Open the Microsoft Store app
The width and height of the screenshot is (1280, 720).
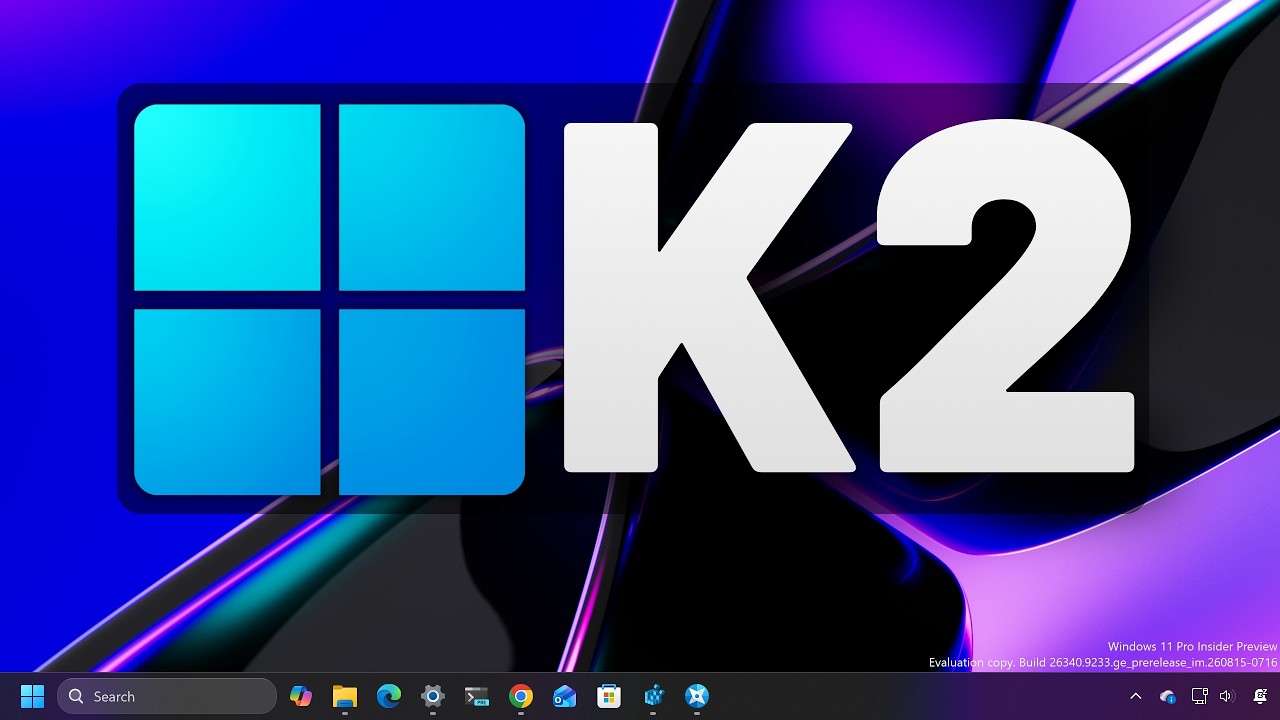pyautogui.click(x=609, y=696)
